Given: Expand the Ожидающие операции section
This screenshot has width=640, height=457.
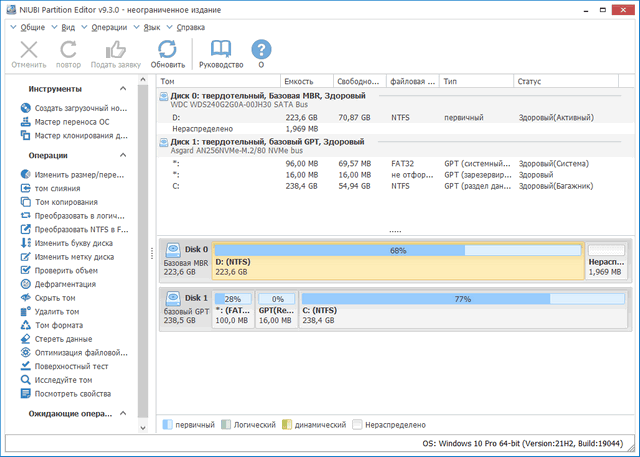Looking at the screenshot, I should [x=124, y=413].
